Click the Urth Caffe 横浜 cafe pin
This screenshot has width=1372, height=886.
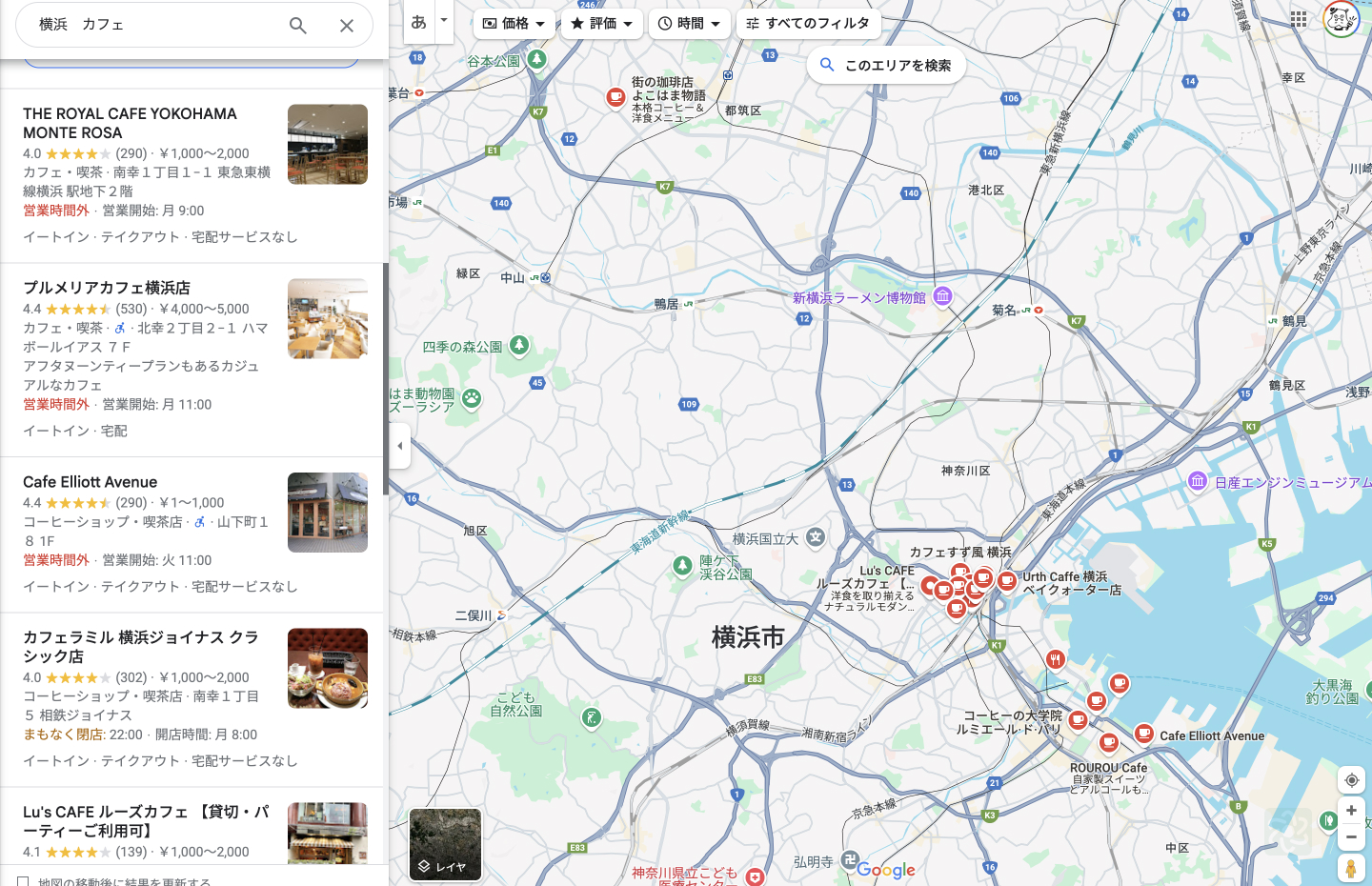[x=1007, y=580]
